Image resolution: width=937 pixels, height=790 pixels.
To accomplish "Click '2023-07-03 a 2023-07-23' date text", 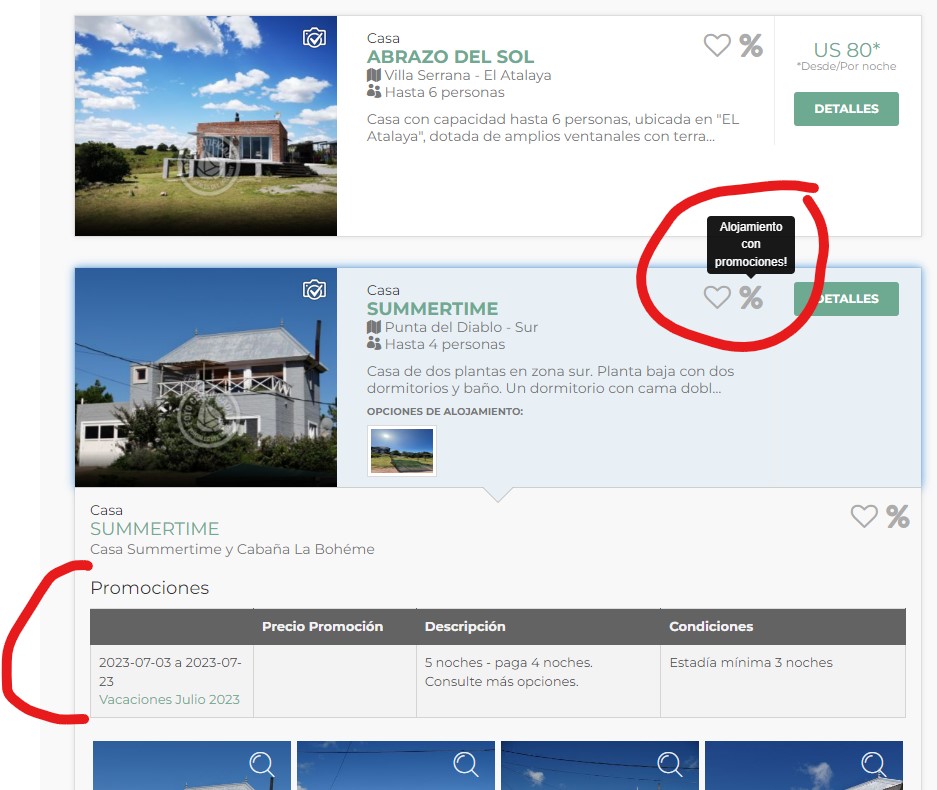I will (170, 672).
